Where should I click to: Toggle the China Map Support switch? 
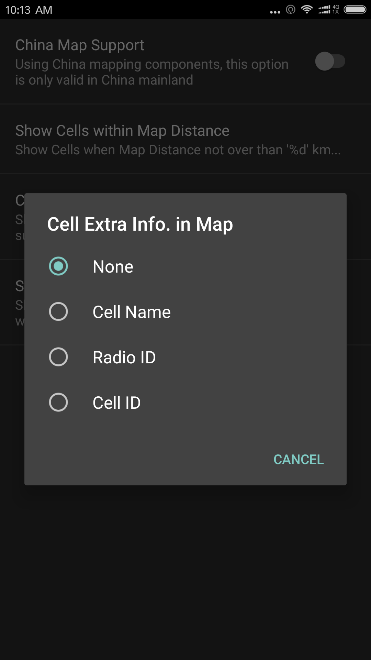330,61
